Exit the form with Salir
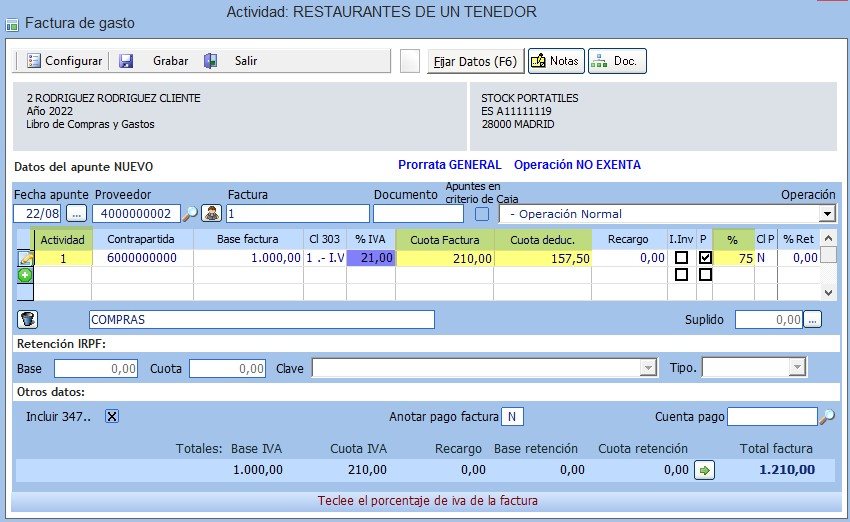The height and width of the screenshot is (522, 850). pos(233,61)
